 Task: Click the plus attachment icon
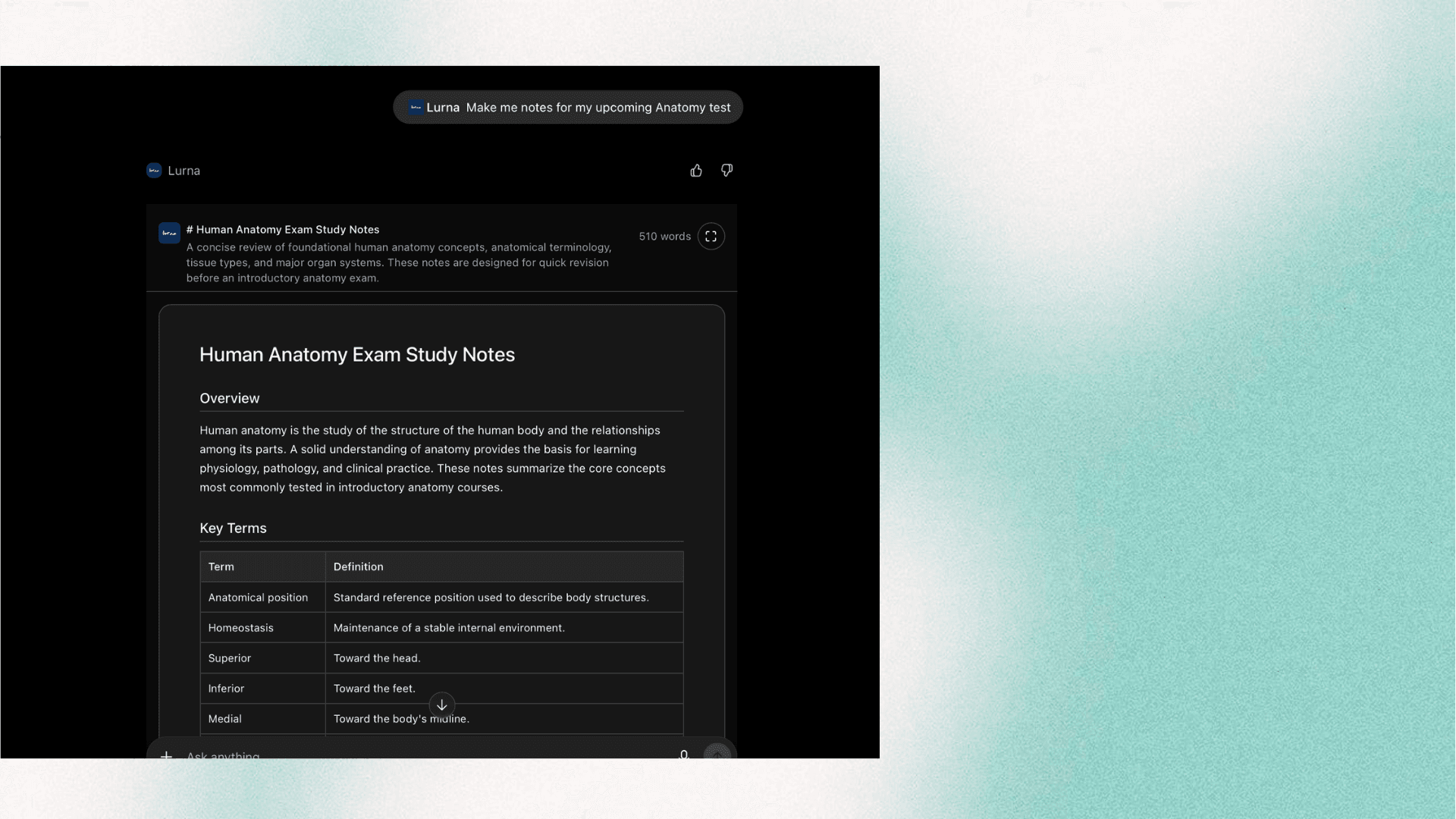click(166, 755)
